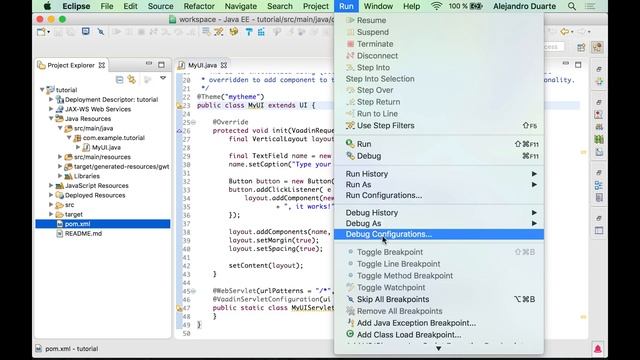Choose Run Configurations... from Run menu
Screen dimensions: 640x360
click(x=439, y=196)
